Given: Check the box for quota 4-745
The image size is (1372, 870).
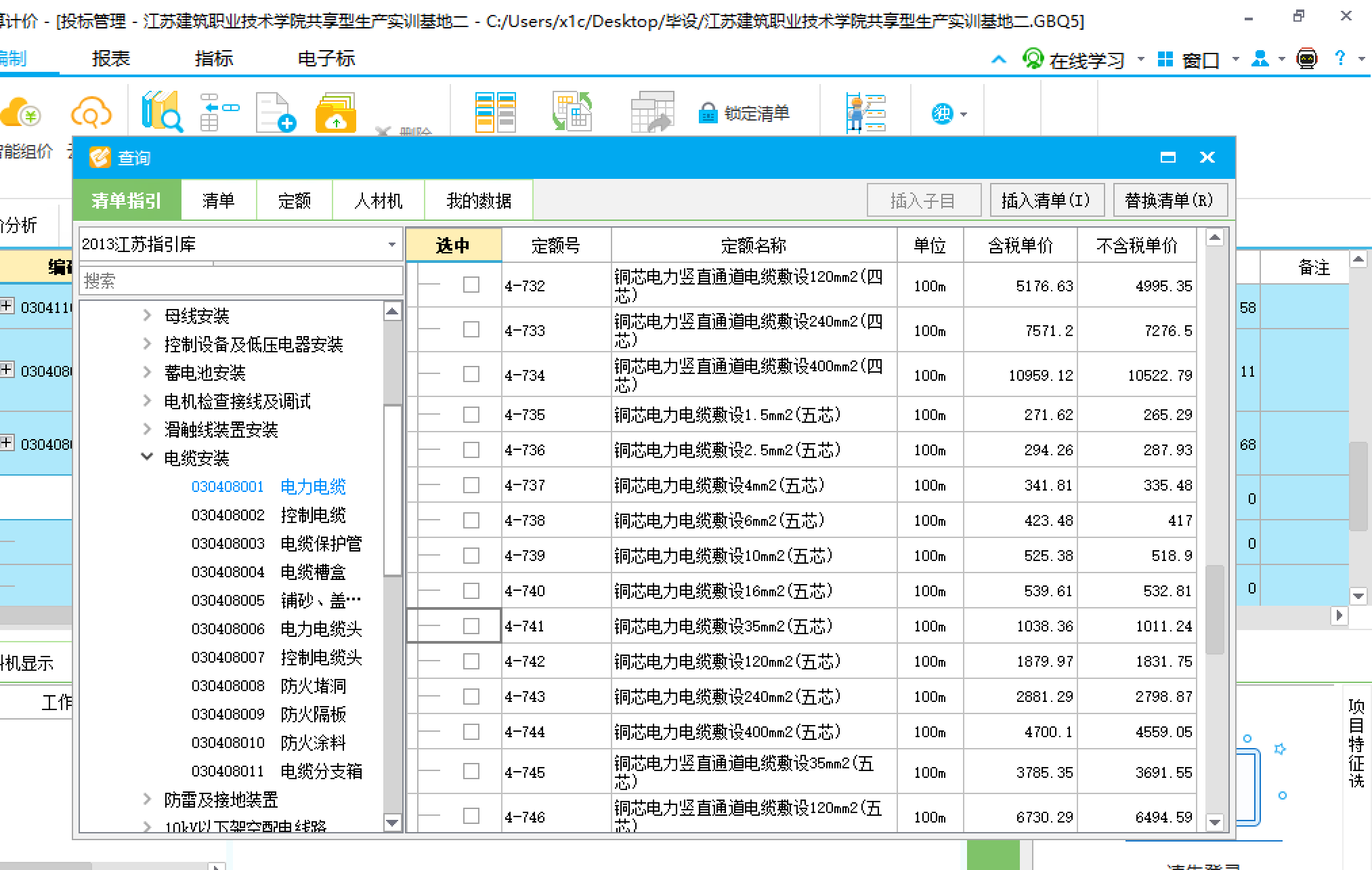Looking at the screenshot, I should 471,771.
